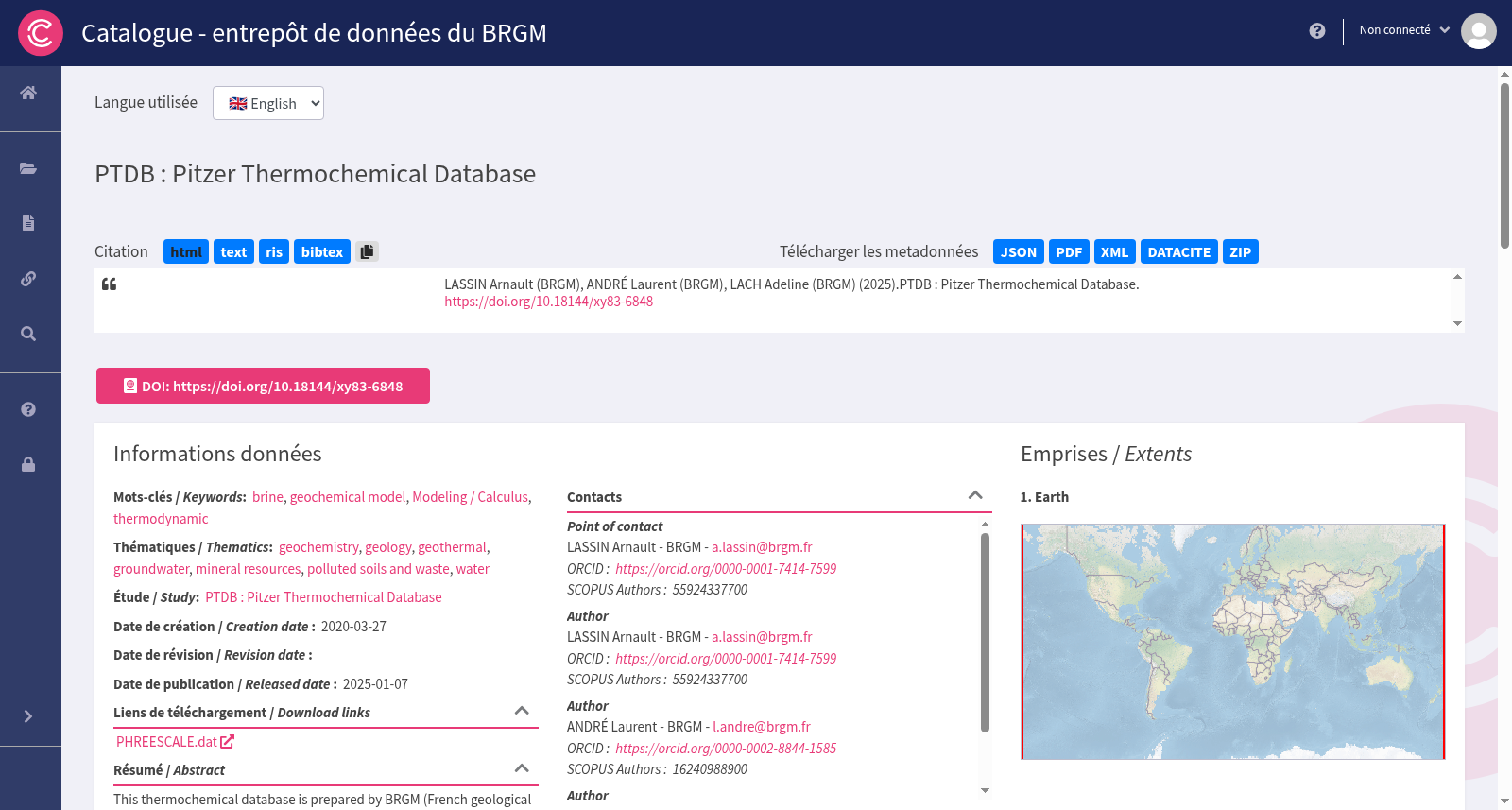Open the document icon in sidebar

tap(28, 223)
